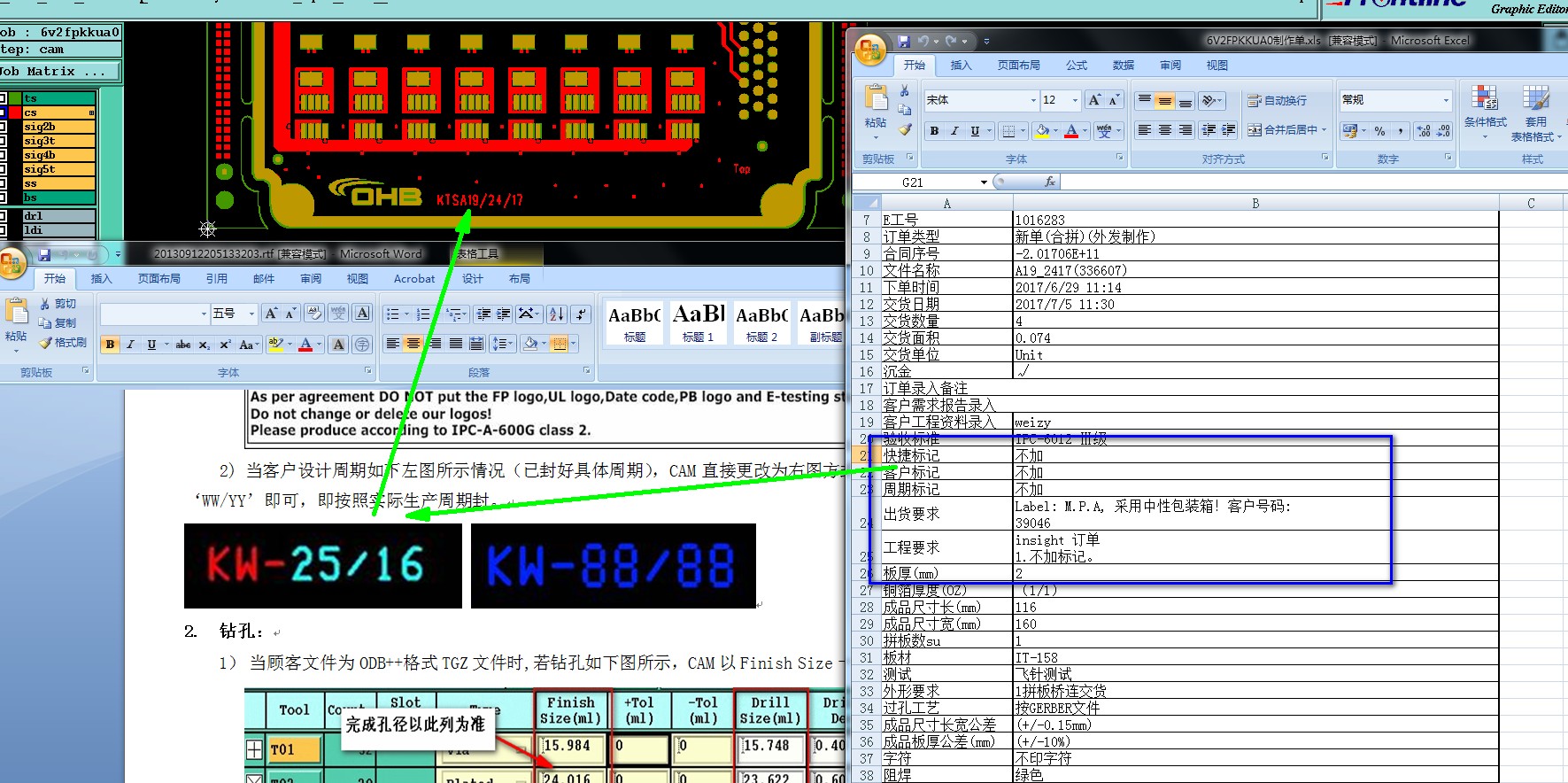Expand Excel name box dropdown G21
Screen dimensions: 1568x783
(x=984, y=182)
